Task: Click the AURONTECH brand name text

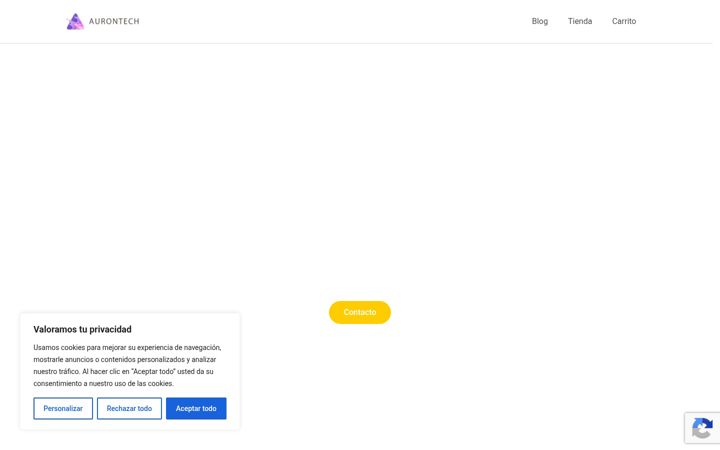Action: [x=114, y=22]
